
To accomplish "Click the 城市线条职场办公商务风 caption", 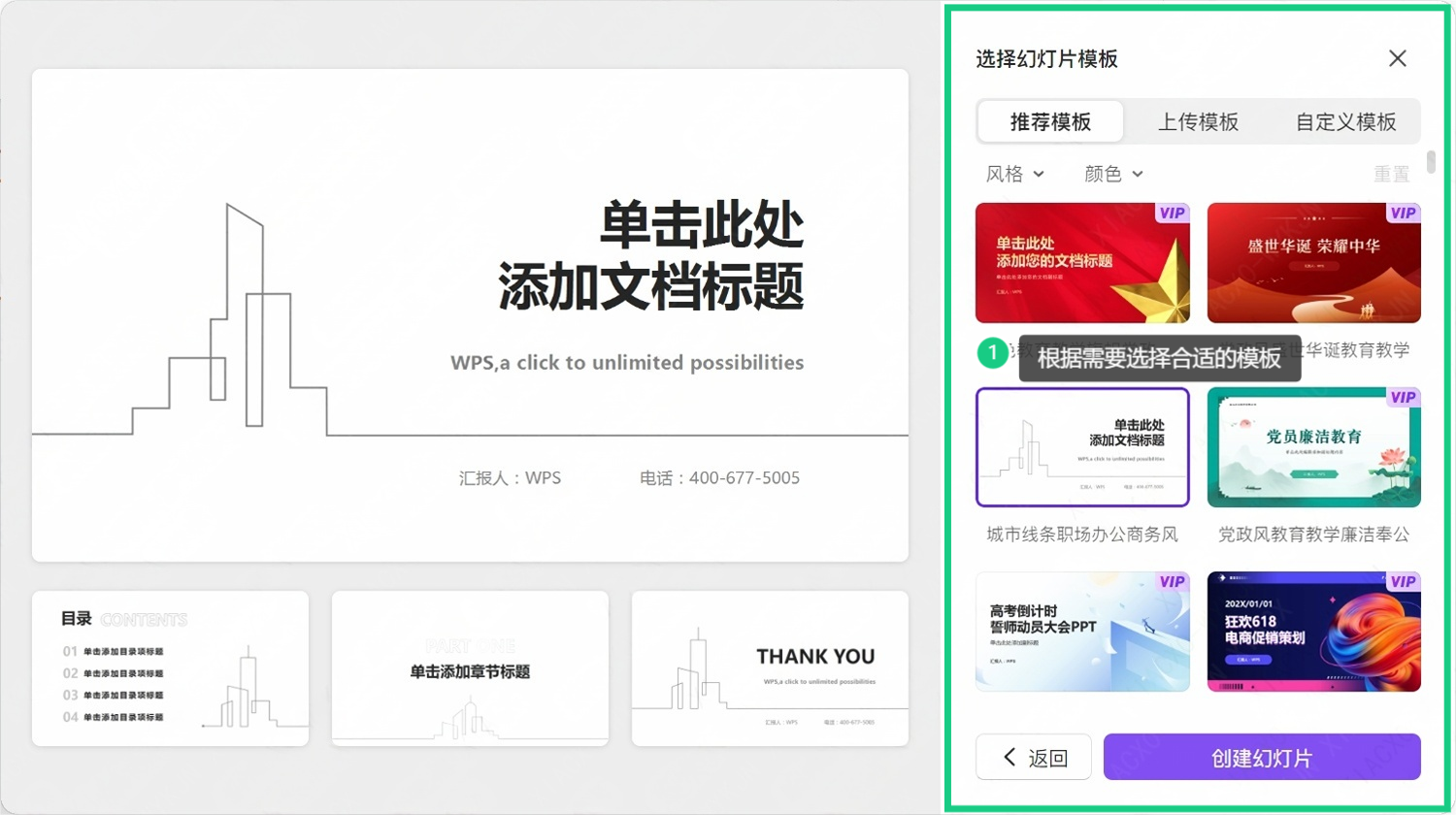I will (1082, 535).
